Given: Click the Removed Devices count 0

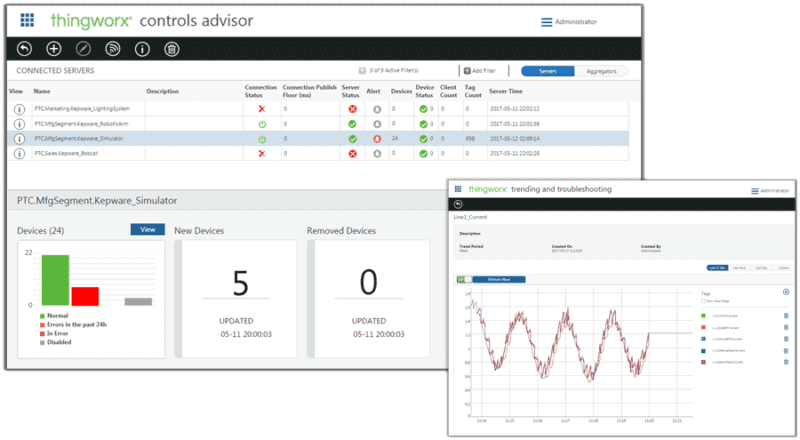Looking at the screenshot, I should [368, 282].
